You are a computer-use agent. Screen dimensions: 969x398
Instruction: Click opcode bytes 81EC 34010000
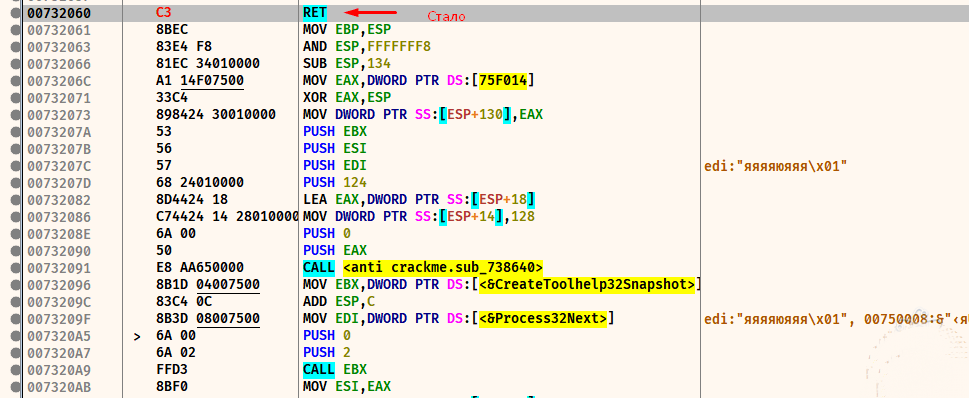[208, 64]
